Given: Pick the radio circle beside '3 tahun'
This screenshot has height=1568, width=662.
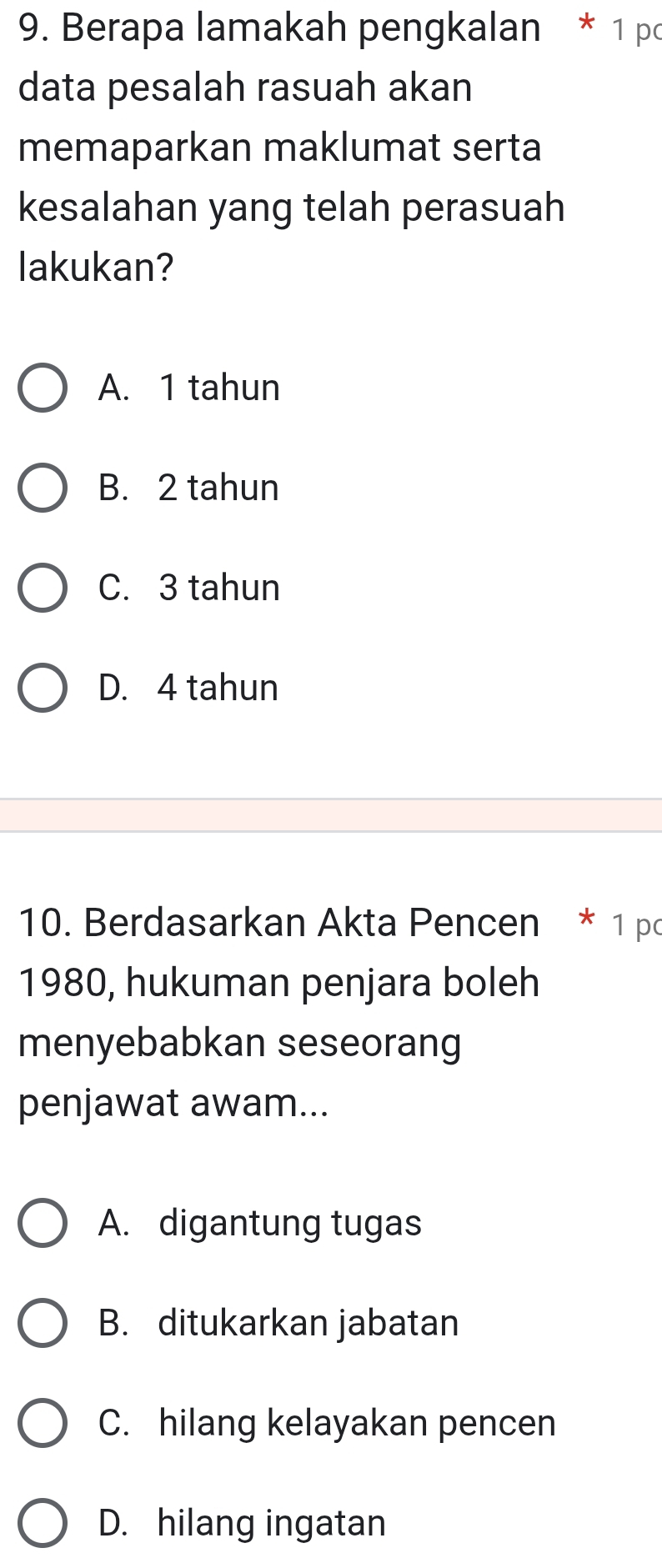Looking at the screenshot, I should point(42,589).
